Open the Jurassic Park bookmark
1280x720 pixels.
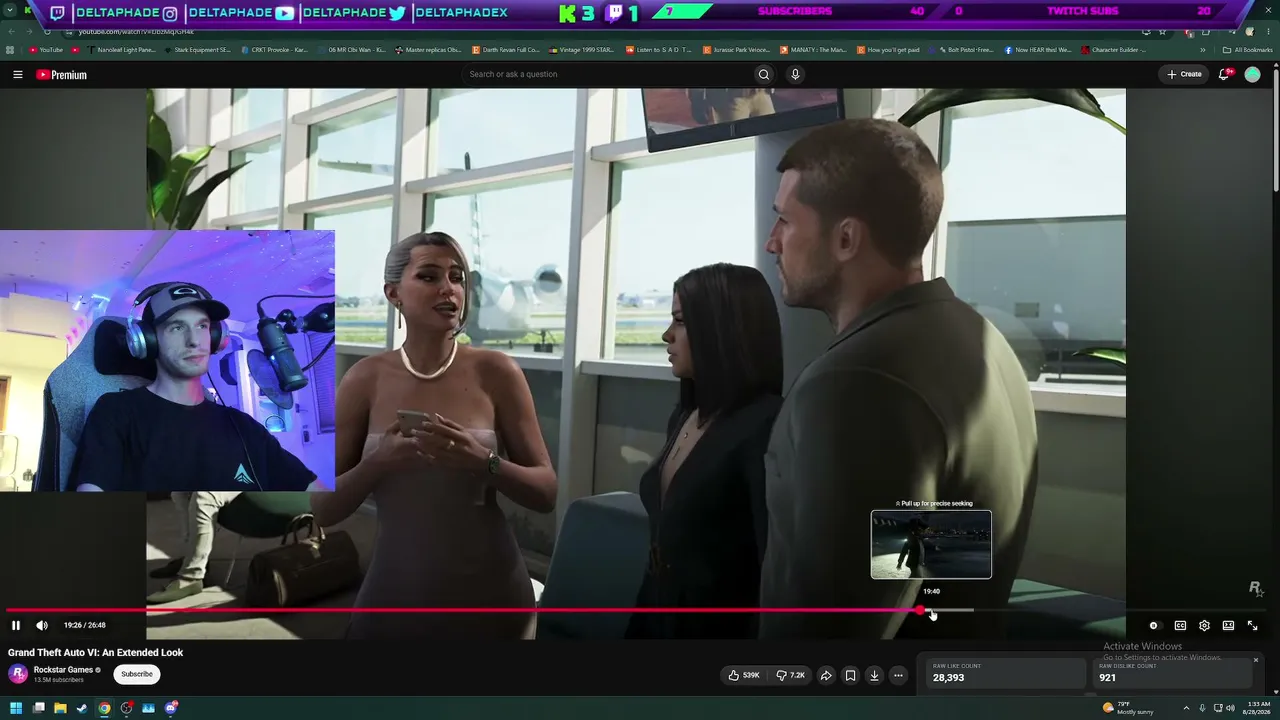pyautogui.click(x=737, y=50)
